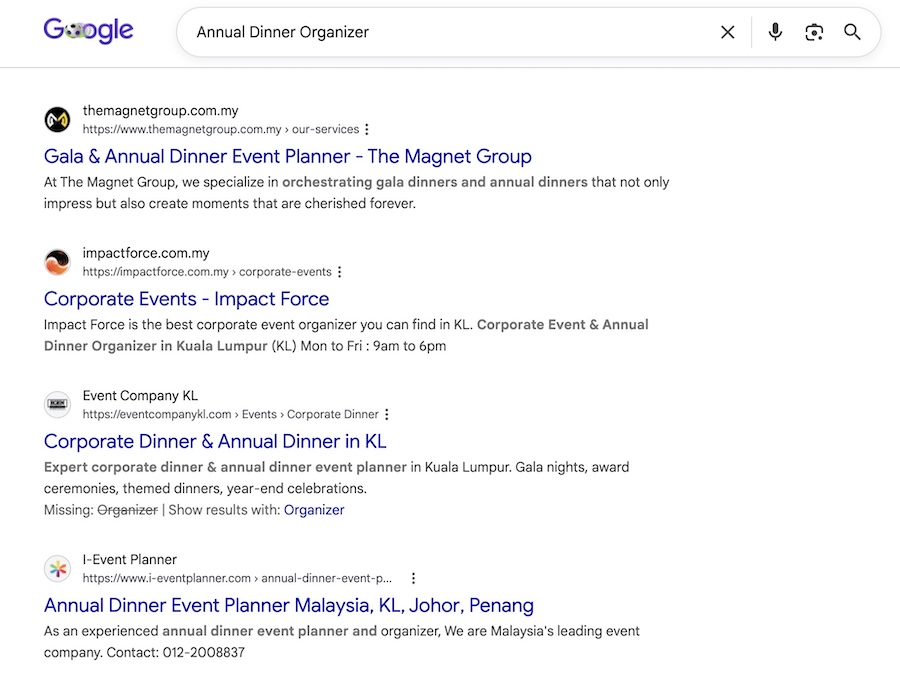Click eventcompanykl.com Events Corporate Dinner breadcrumb

coord(231,414)
